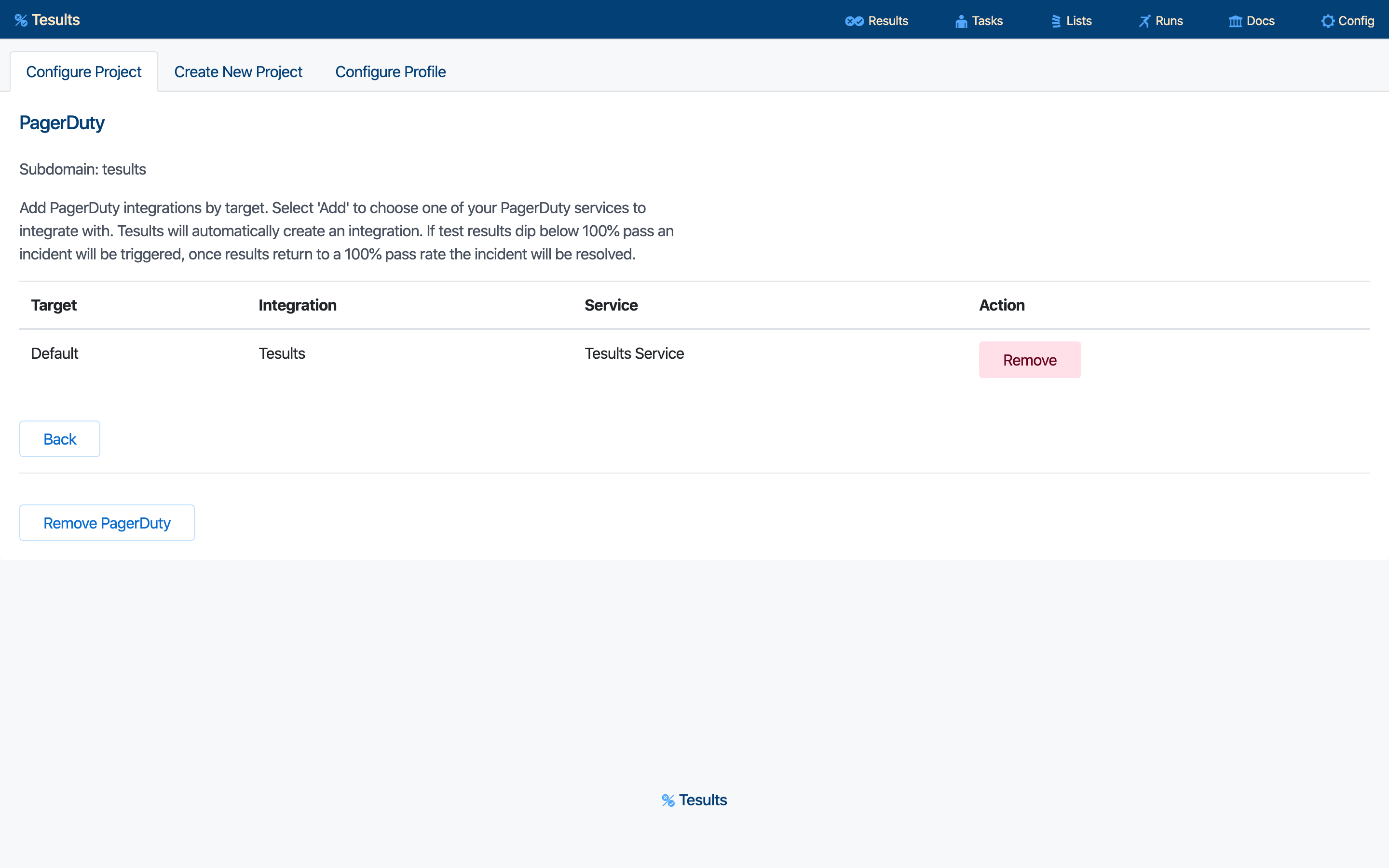Click the PagerDuty integrations description paragraph

pyautogui.click(x=347, y=231)
